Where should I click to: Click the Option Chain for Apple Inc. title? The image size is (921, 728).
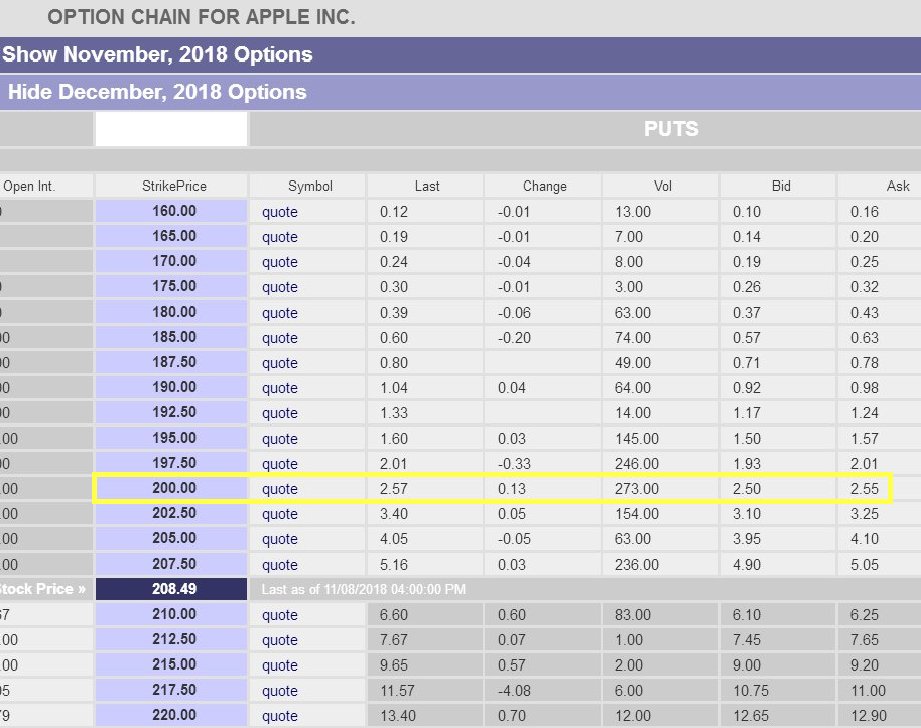point(201,17)
